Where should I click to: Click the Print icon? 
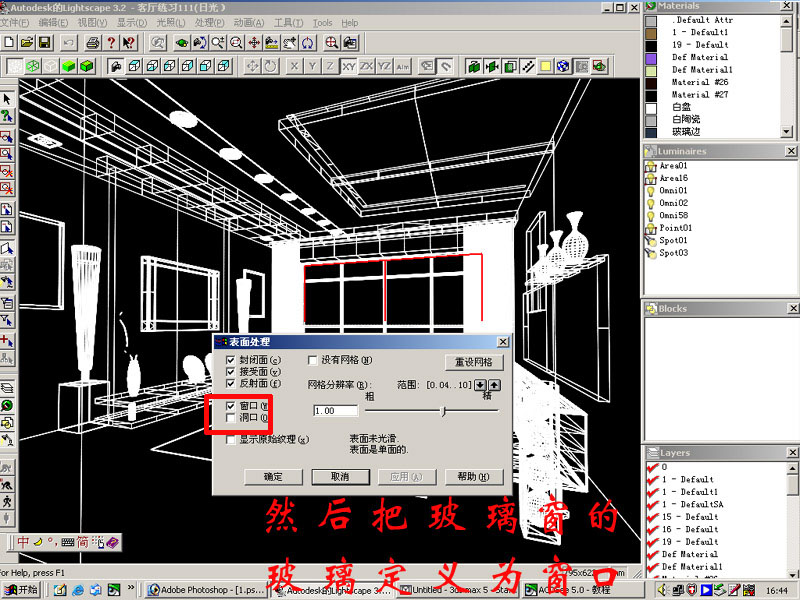click(x=92, y=42)
